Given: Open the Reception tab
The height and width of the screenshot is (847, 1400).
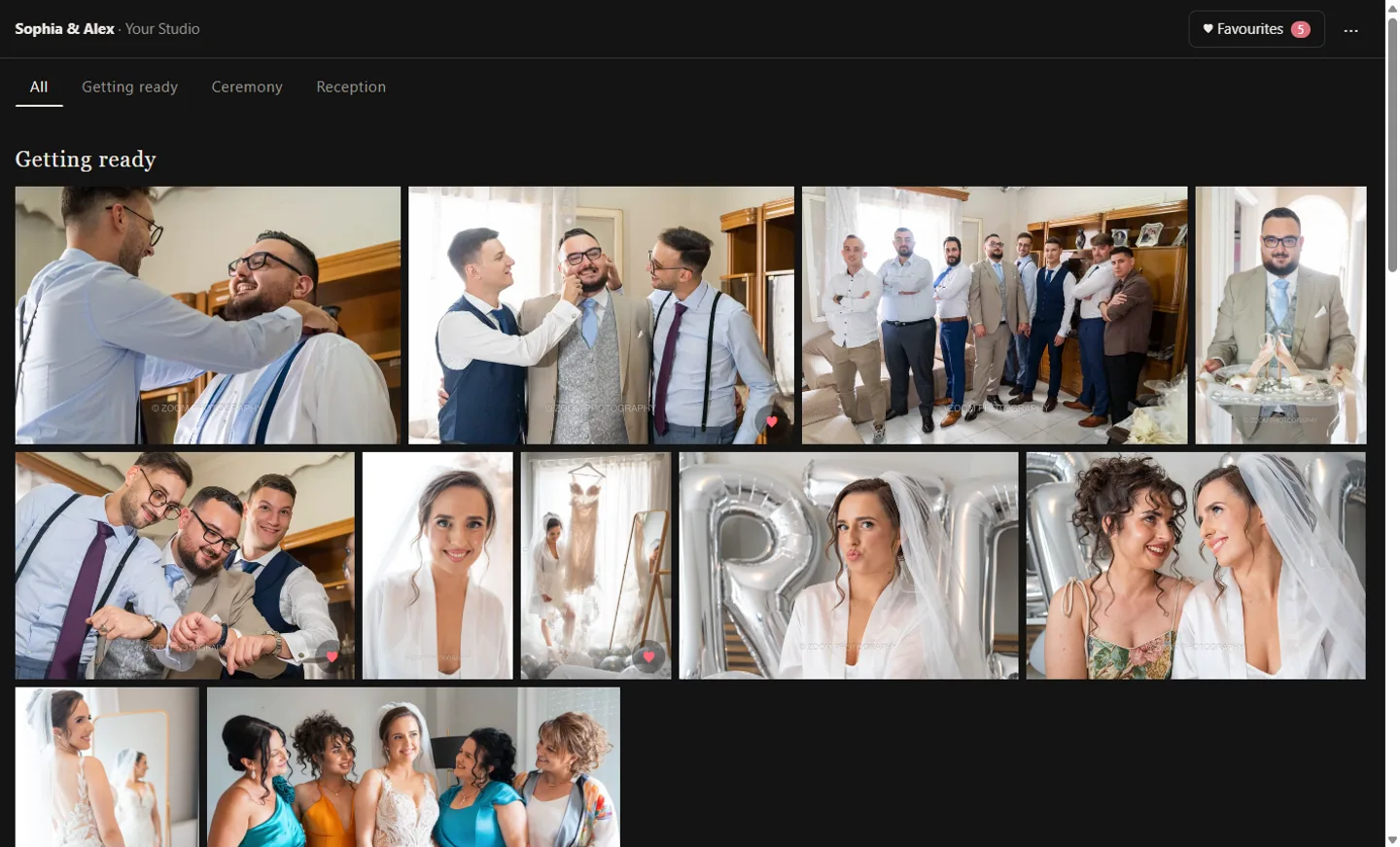Looking at the screenshot, I should (351, 87).
